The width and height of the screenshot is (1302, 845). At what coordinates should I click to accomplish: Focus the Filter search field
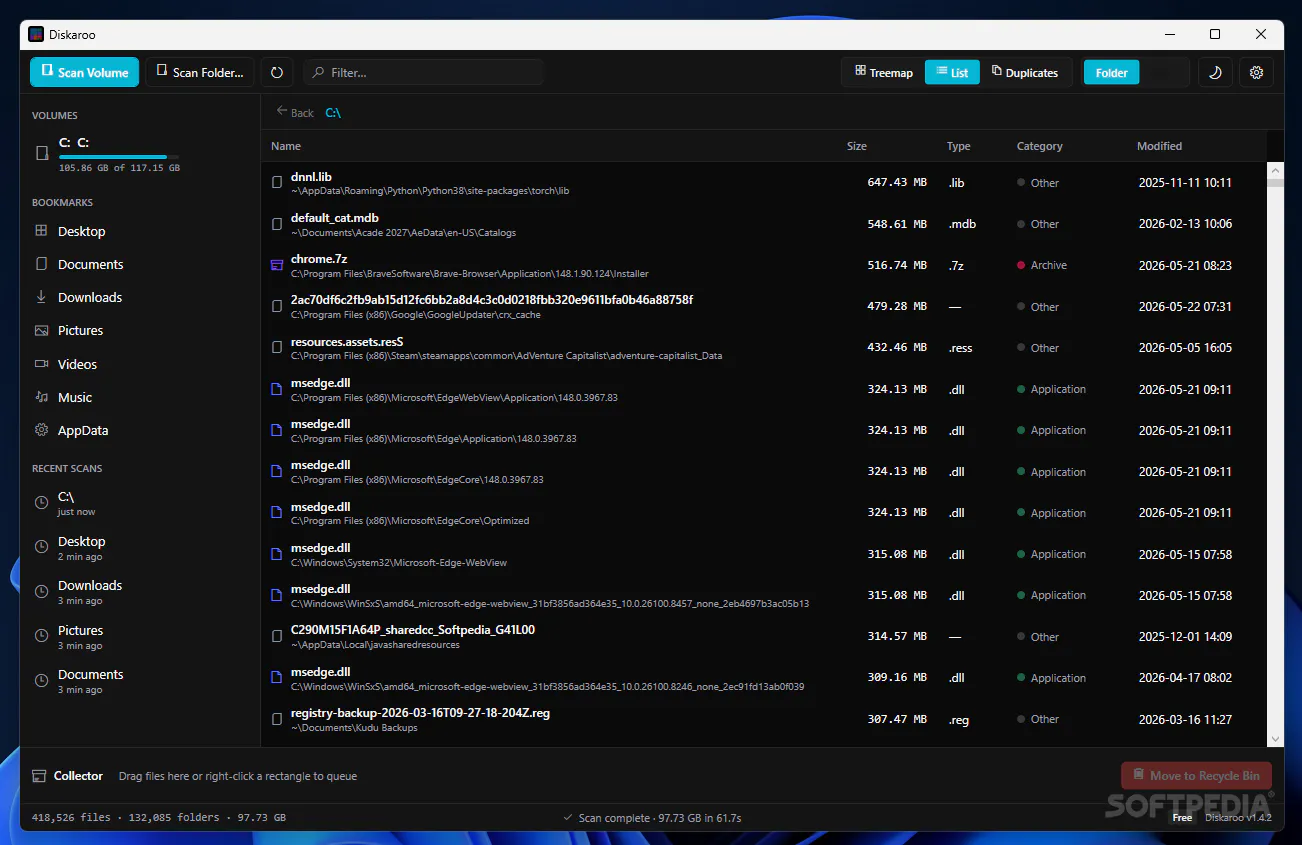(424, 72)
